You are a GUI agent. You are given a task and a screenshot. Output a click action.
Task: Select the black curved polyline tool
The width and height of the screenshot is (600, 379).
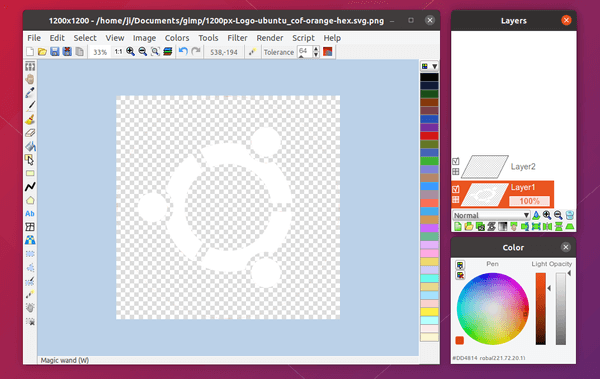pos(30,186)
